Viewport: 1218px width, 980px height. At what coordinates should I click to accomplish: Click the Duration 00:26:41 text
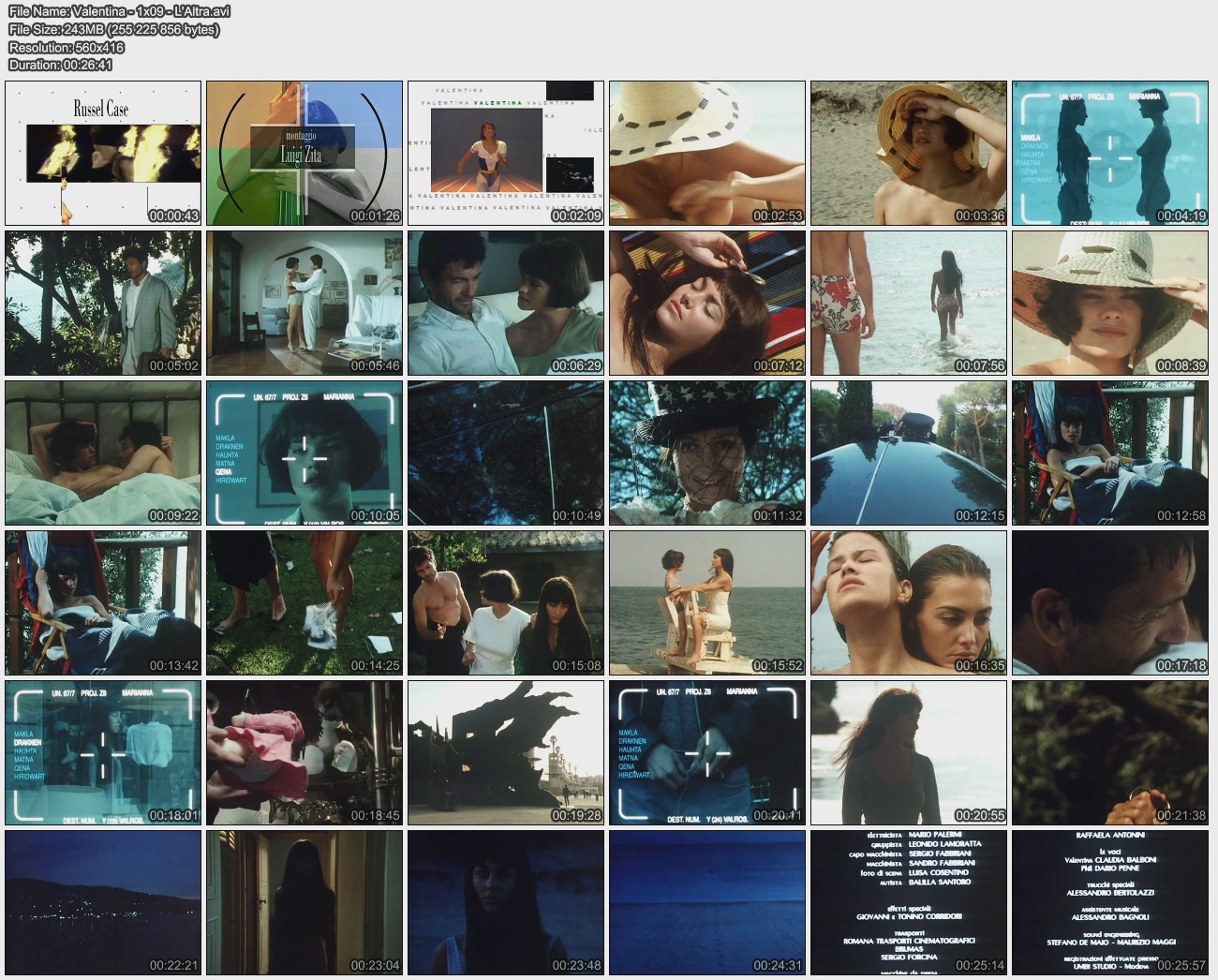61,65
